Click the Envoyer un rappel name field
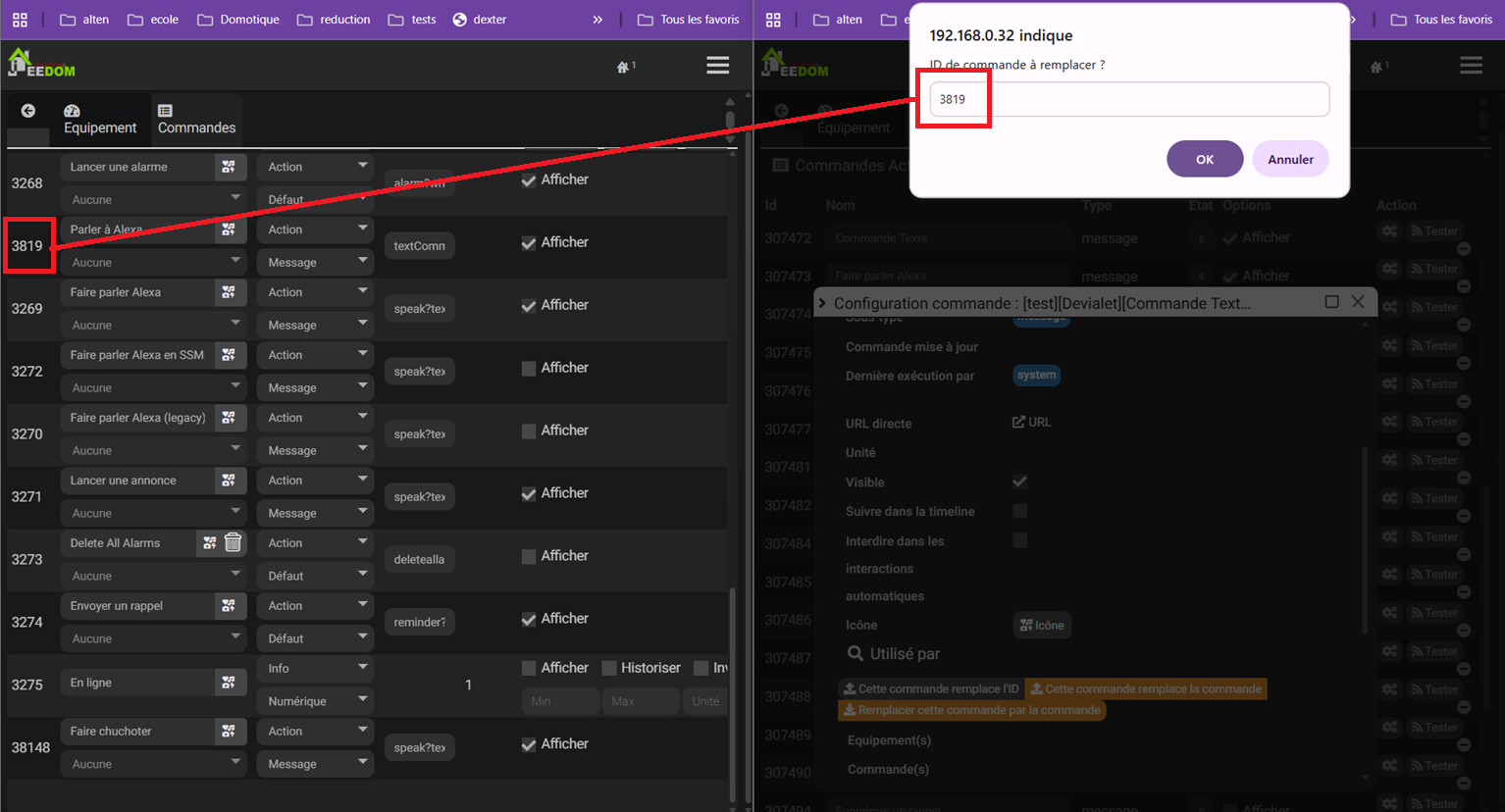This screenshot has width=1505, height=812. coord(137,606)
